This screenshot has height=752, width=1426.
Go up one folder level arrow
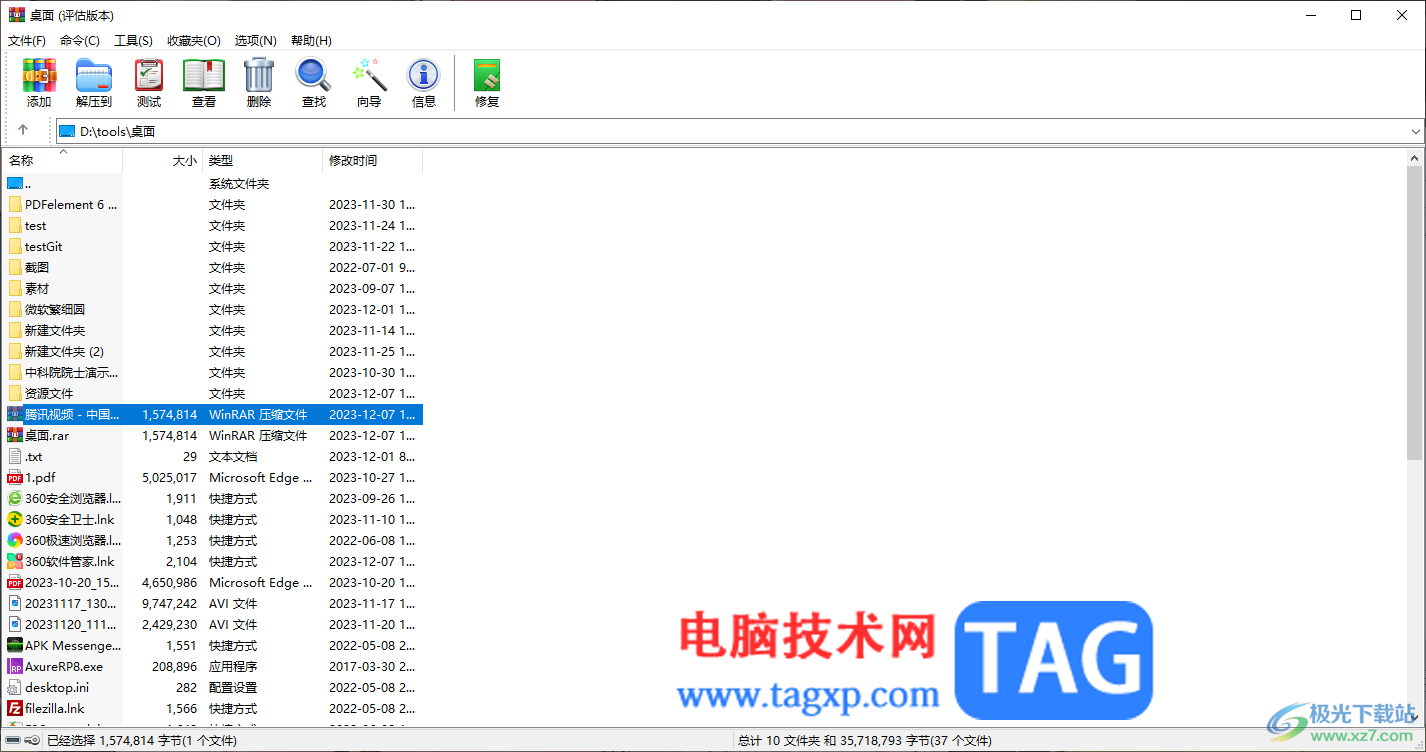pyautogui.click(x=23, y=130)
